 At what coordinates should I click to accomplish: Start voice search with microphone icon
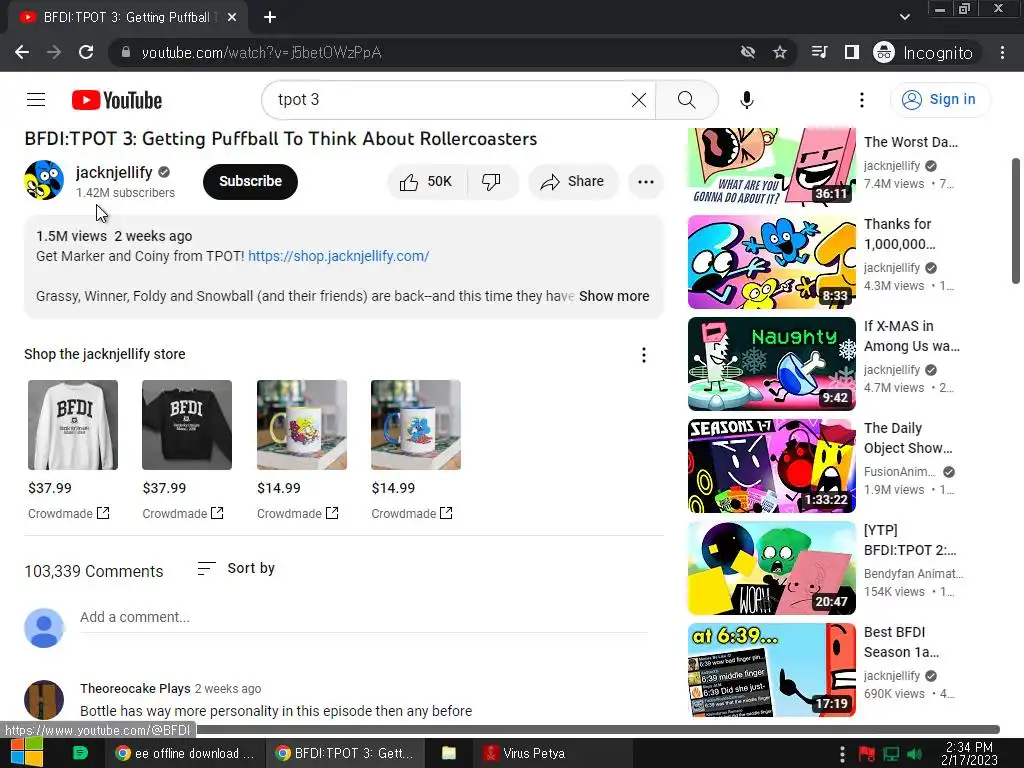pyautogui.click(x=746, y=100)
